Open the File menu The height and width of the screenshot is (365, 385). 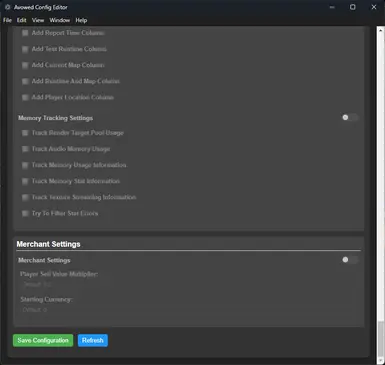tap(7, 20)
